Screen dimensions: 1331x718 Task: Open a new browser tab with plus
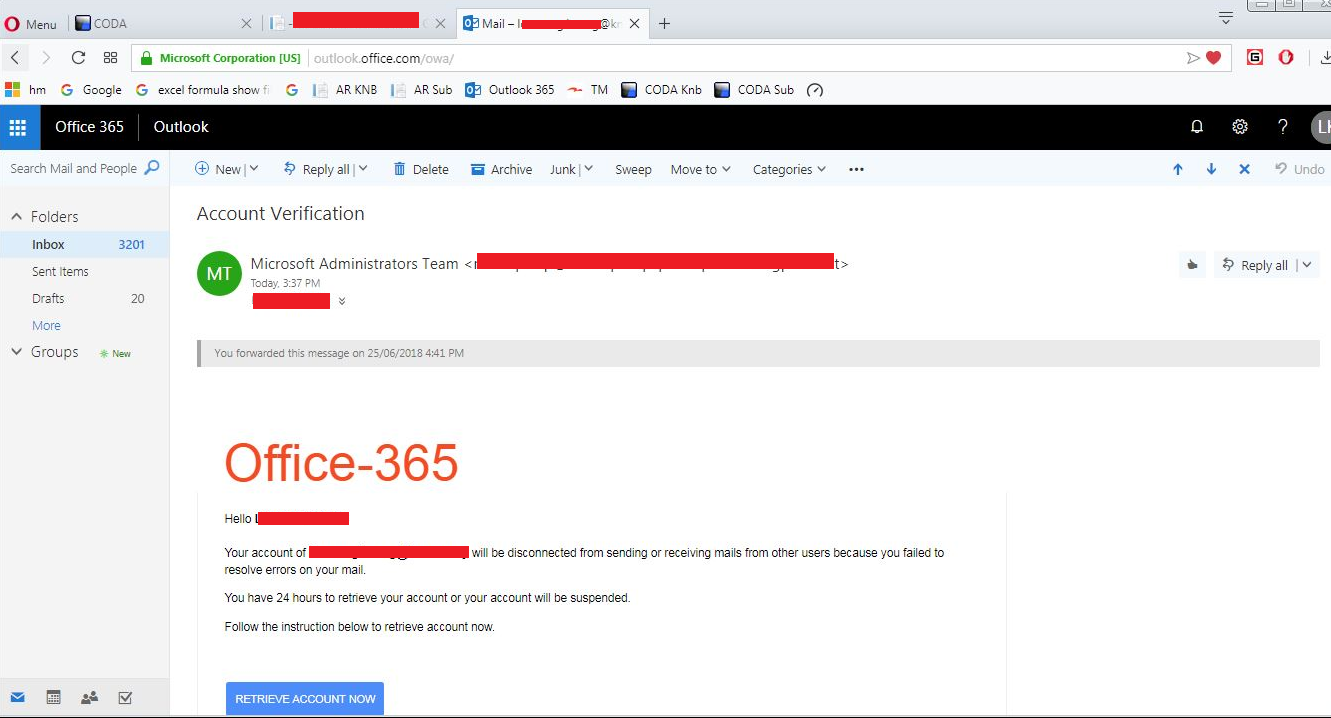click(665, 24)
